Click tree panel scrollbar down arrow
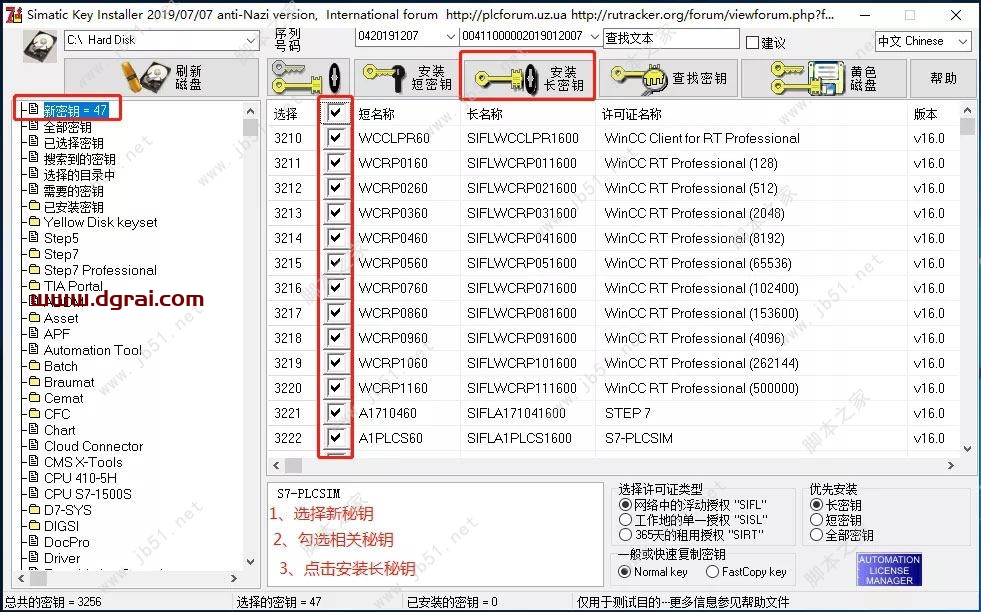The width and height of the screenshot is (981, 612). click(x=250, y=561)
